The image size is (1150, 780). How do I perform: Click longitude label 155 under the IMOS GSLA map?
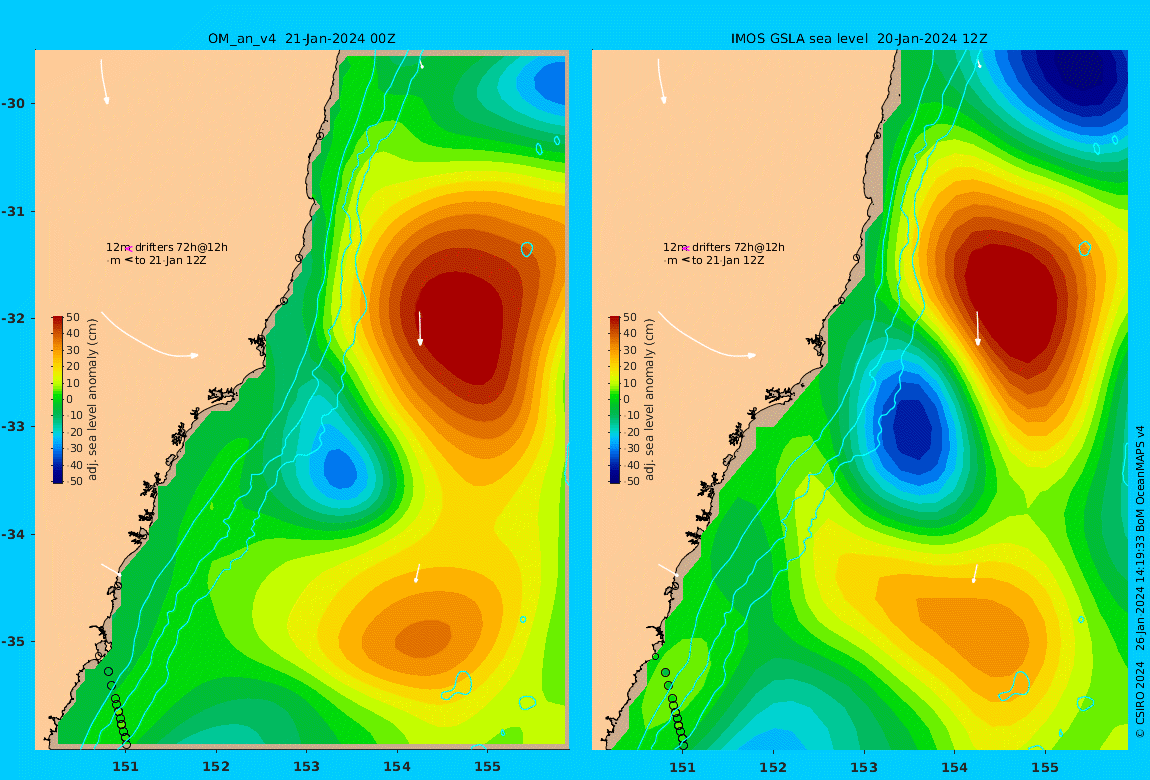(x=1044, y=767)
